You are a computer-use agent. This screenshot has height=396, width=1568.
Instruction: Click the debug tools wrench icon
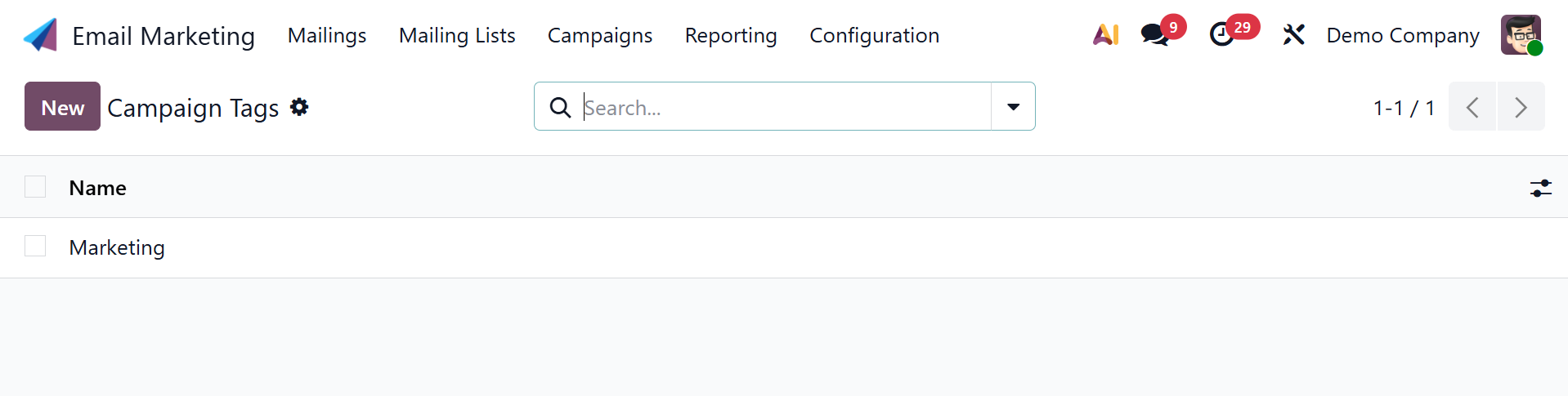1293,34
